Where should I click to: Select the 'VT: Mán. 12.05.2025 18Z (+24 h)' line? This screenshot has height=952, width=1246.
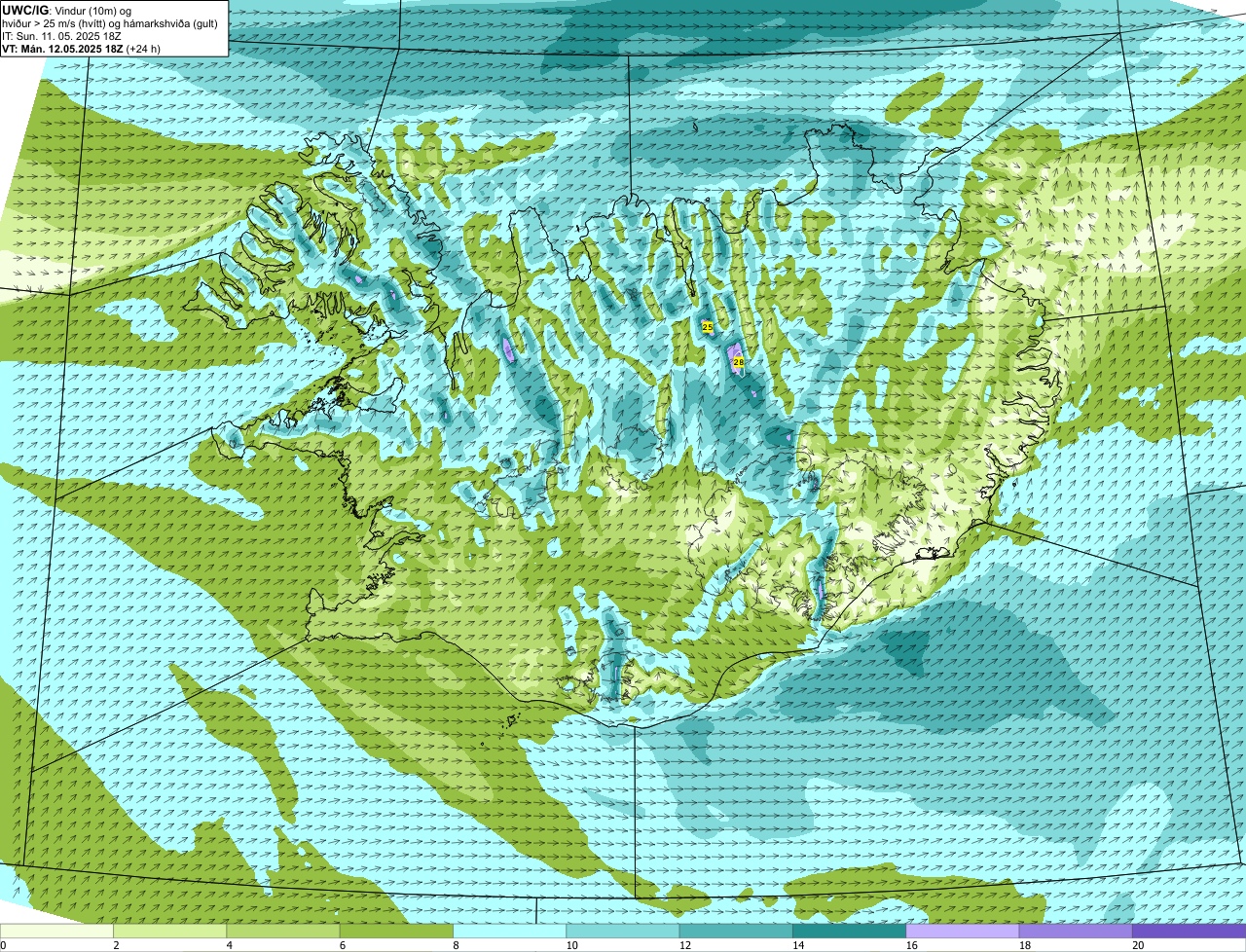click(81, 49)
